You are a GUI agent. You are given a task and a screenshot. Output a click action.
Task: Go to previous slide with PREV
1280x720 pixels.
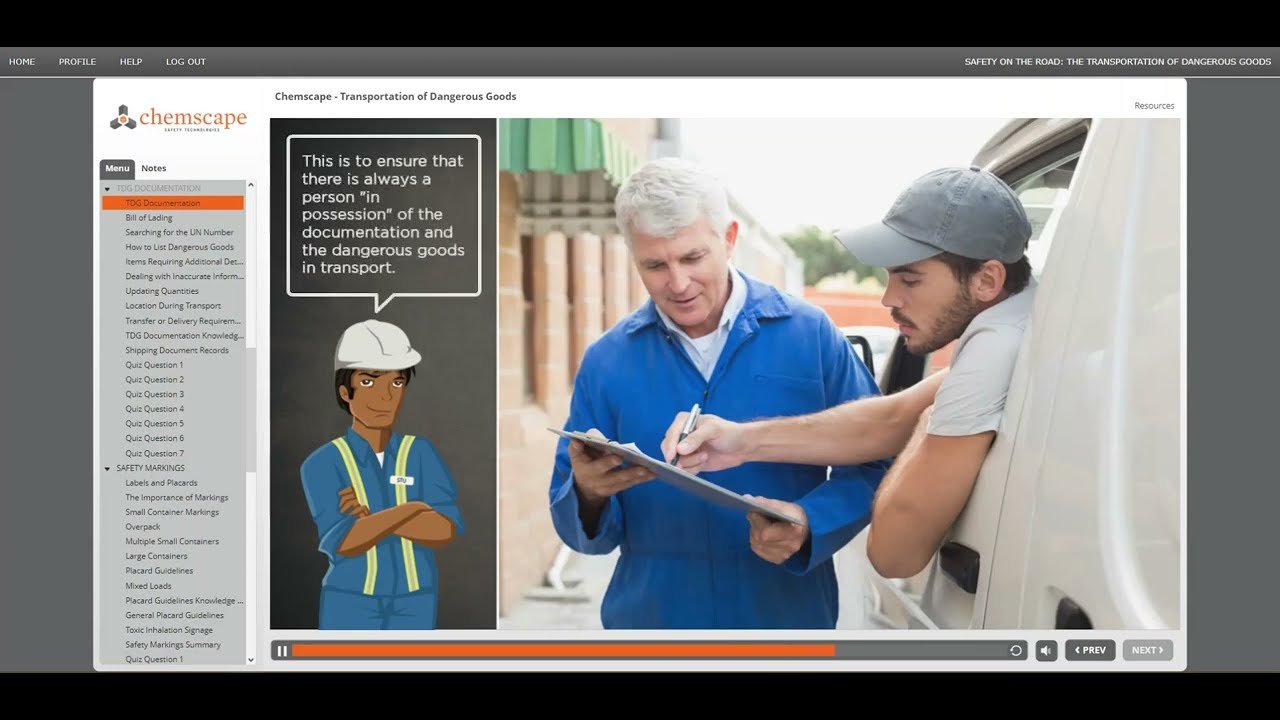1090,651
